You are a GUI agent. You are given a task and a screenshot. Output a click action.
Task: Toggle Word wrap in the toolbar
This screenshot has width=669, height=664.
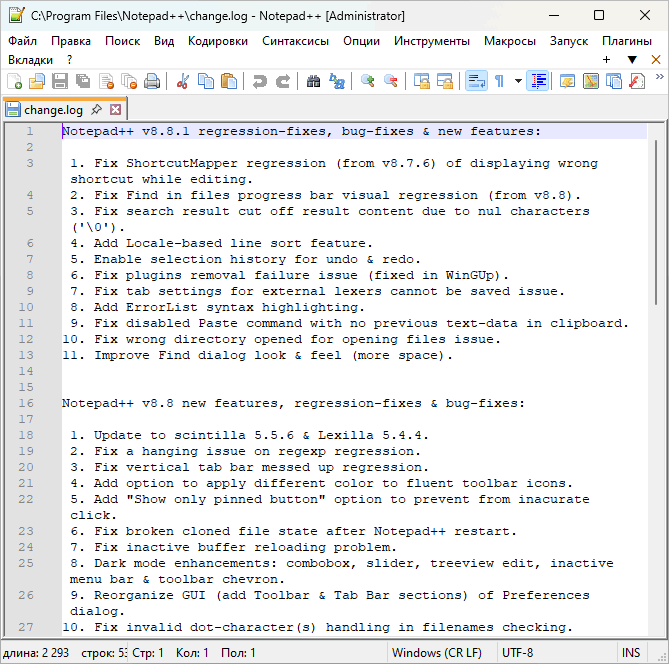point(475,82)
